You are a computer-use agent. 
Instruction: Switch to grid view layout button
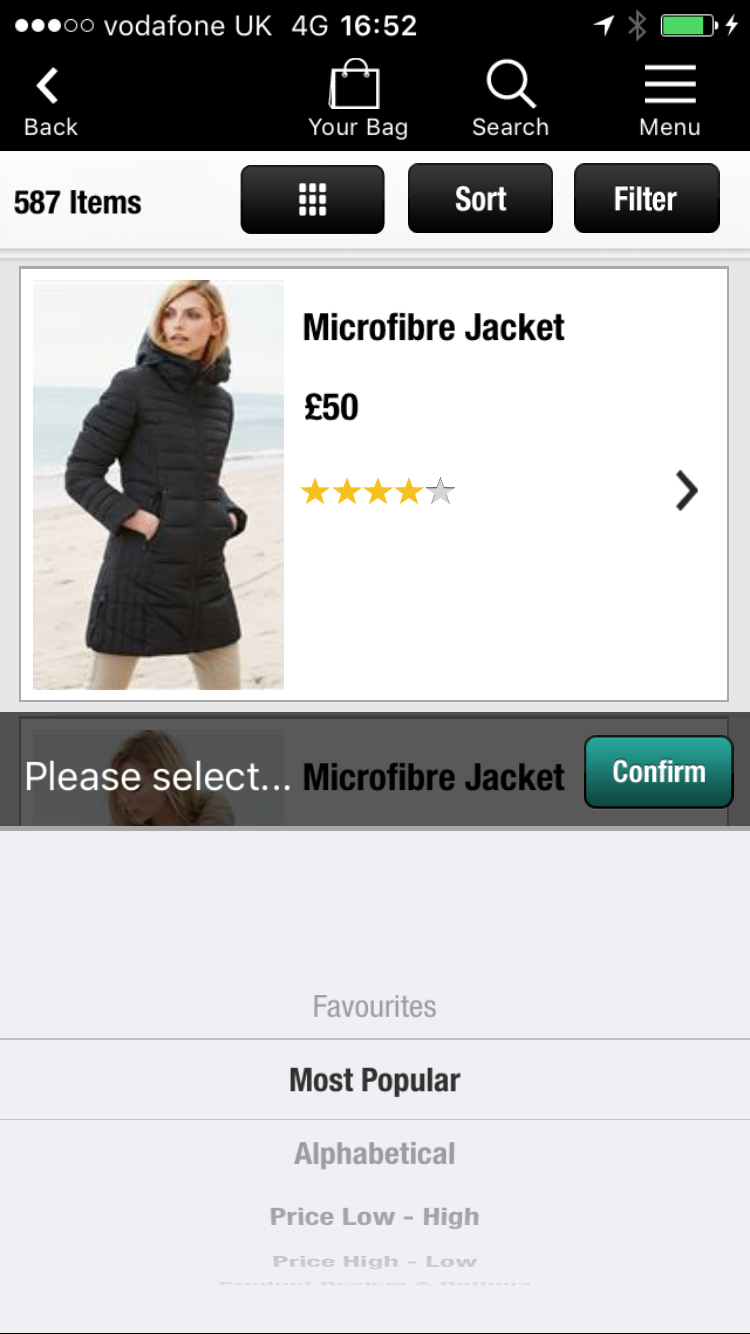(313, 199)
